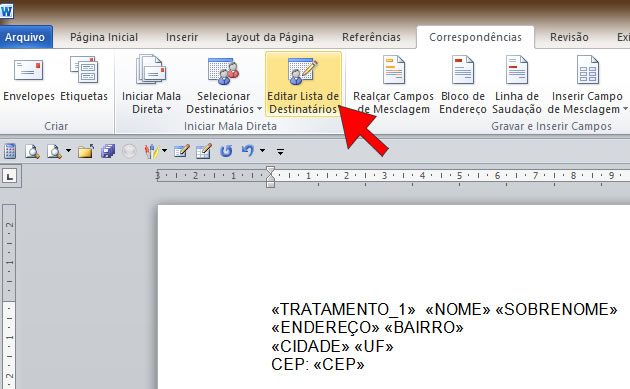Switch to the Página Inicial tab
Image resolution: width=630 pixels, height=389 pixels.
[104, 37]
